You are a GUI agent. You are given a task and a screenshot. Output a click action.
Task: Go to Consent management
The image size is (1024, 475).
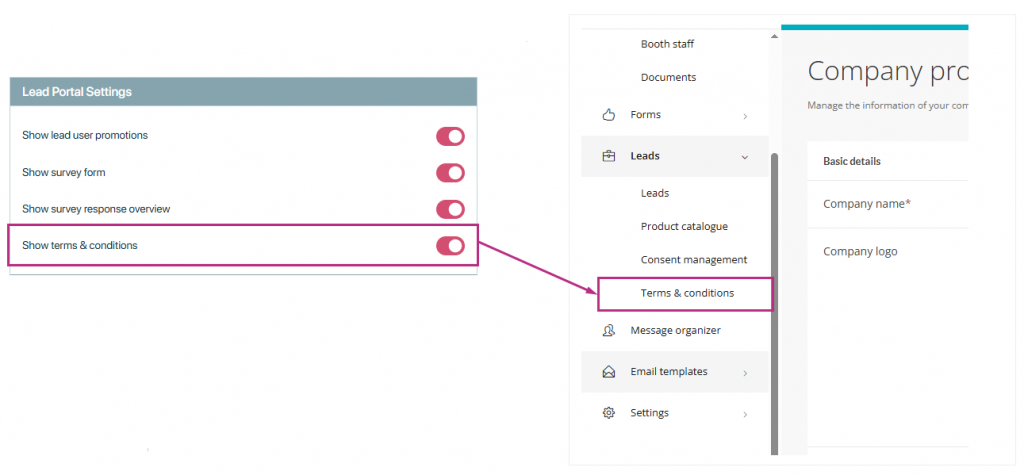(x=693, y=260)
